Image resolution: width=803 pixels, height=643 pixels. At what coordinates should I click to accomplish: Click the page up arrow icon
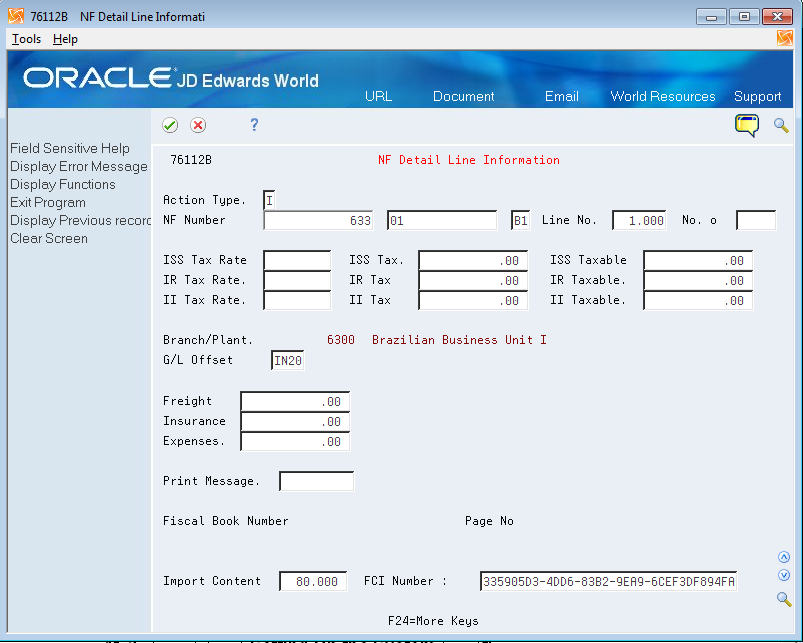[784, 557]
